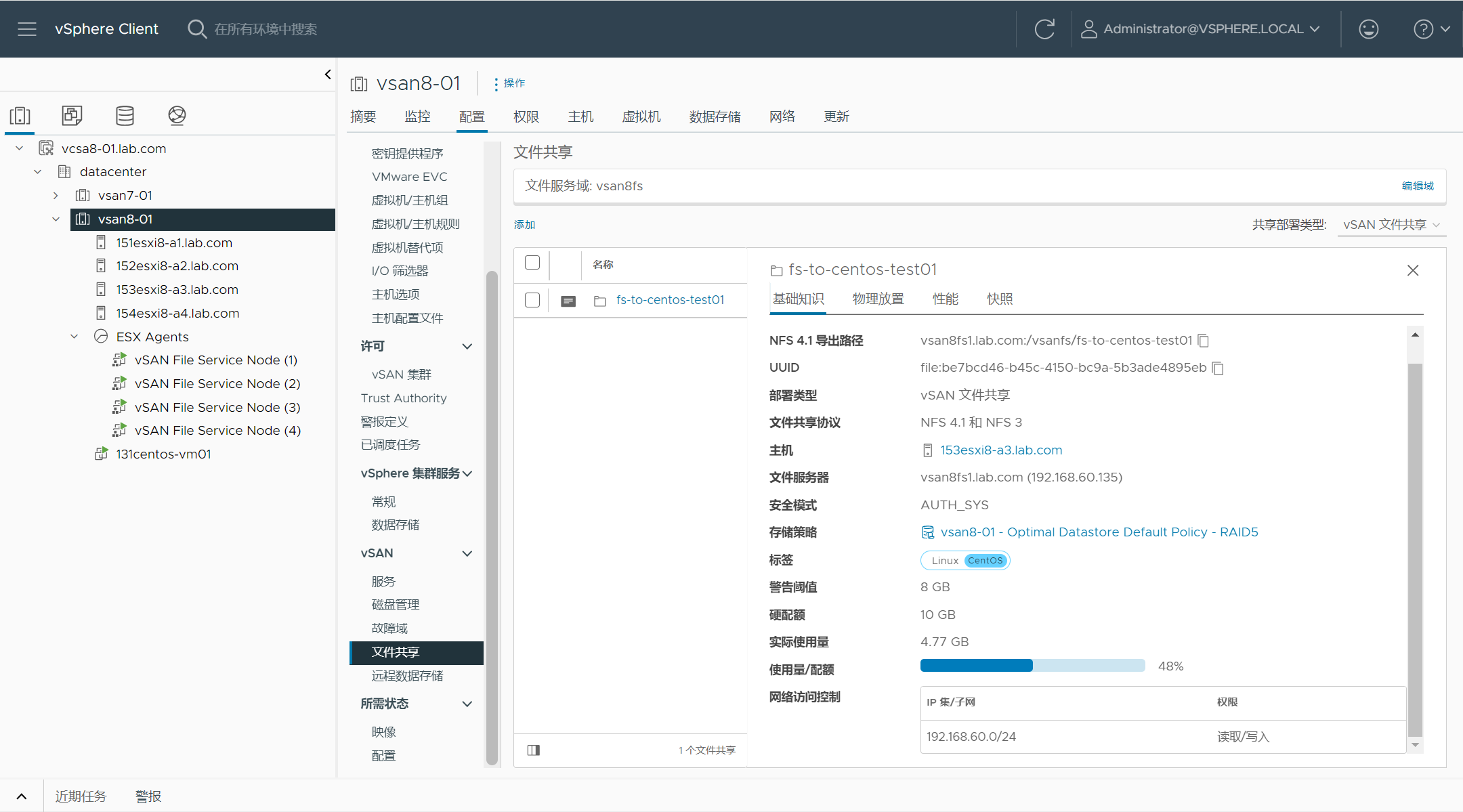Copy the UUID value
This screenshot has height=812, width=1463.
click(1218, 368)
